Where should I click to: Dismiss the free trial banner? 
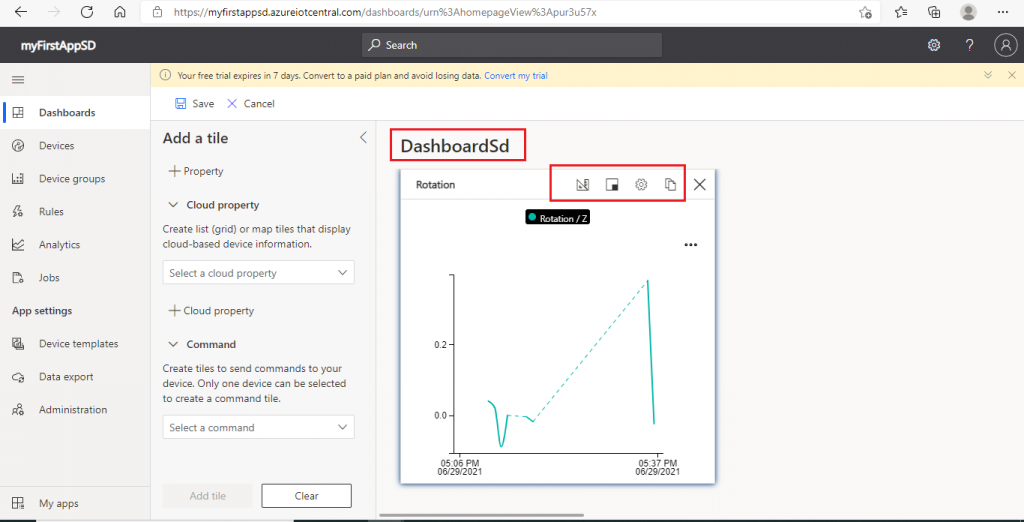pos(1012,75)
